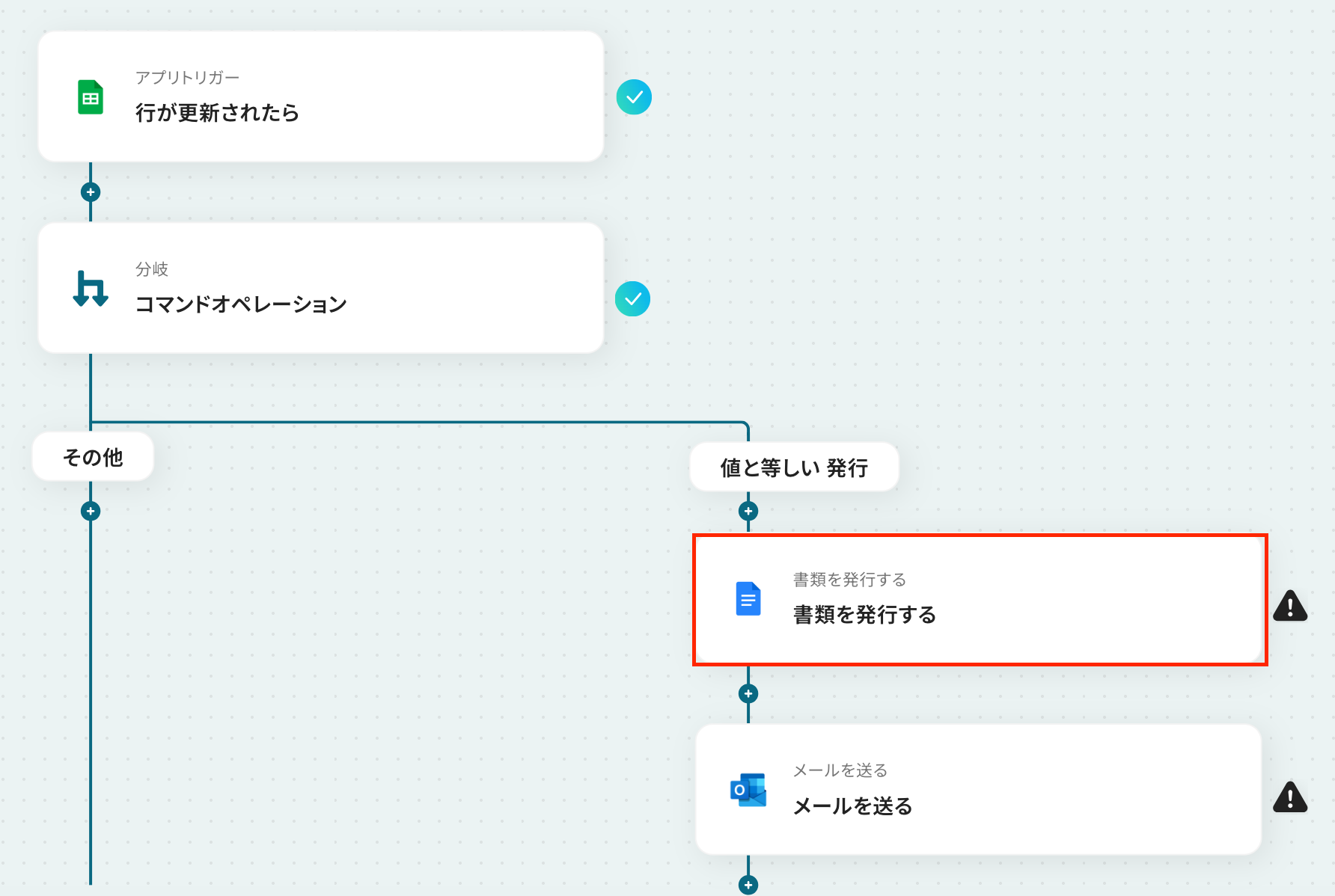Open the メールを送る action card

coord(979,789)
